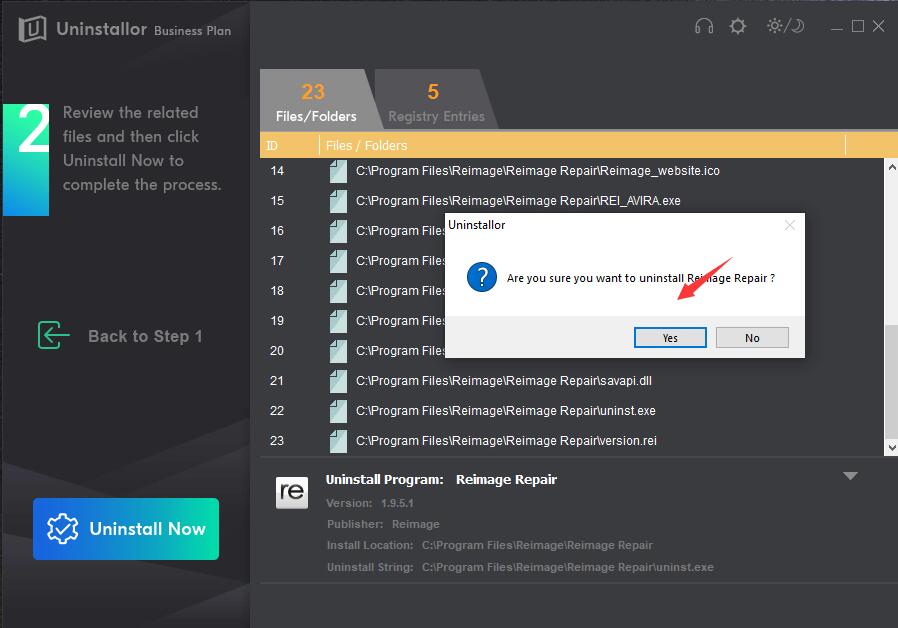The image size is (898, 628).
Task: Click the Reimage Repair program name
Action: 506,480
